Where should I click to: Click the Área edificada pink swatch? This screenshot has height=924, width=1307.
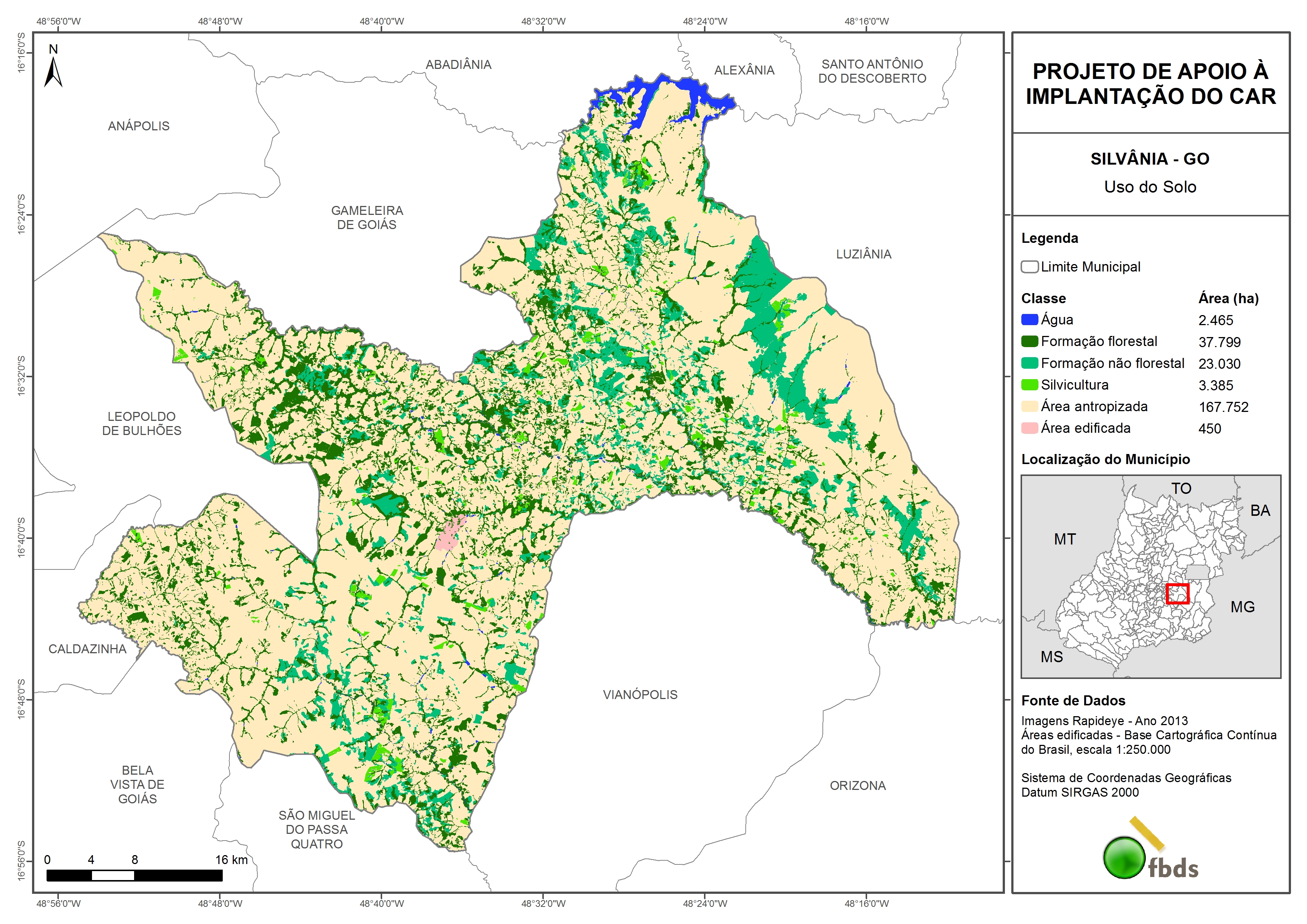[1029, 428]
